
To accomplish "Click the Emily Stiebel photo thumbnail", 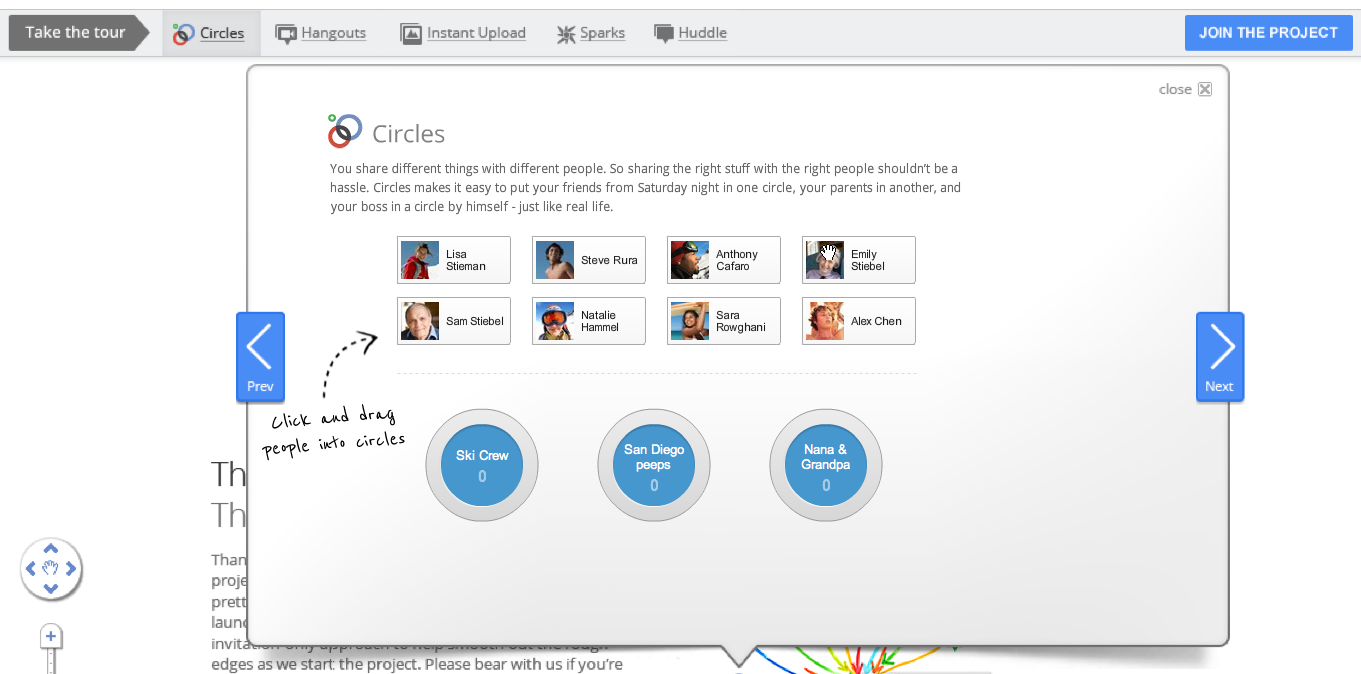I will tap(825, 260).
